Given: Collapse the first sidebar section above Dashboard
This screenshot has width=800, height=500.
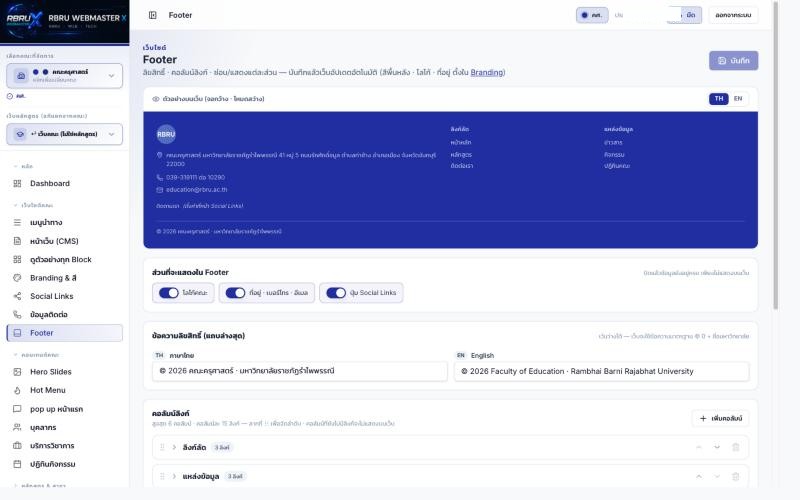Looking at the screenshot, I should pyautogui.click(x=23, y=166).
